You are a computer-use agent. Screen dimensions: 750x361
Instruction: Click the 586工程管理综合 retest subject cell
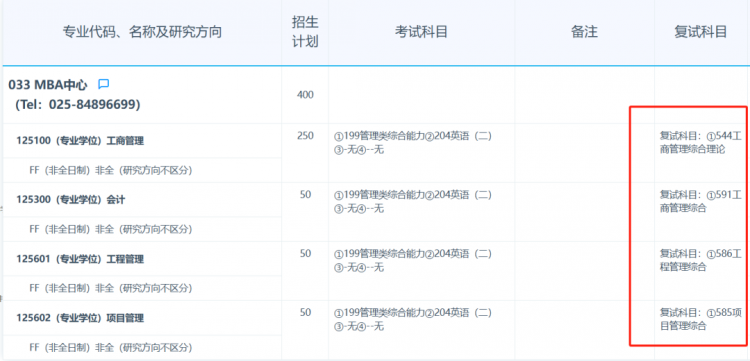tap(701, 261)
